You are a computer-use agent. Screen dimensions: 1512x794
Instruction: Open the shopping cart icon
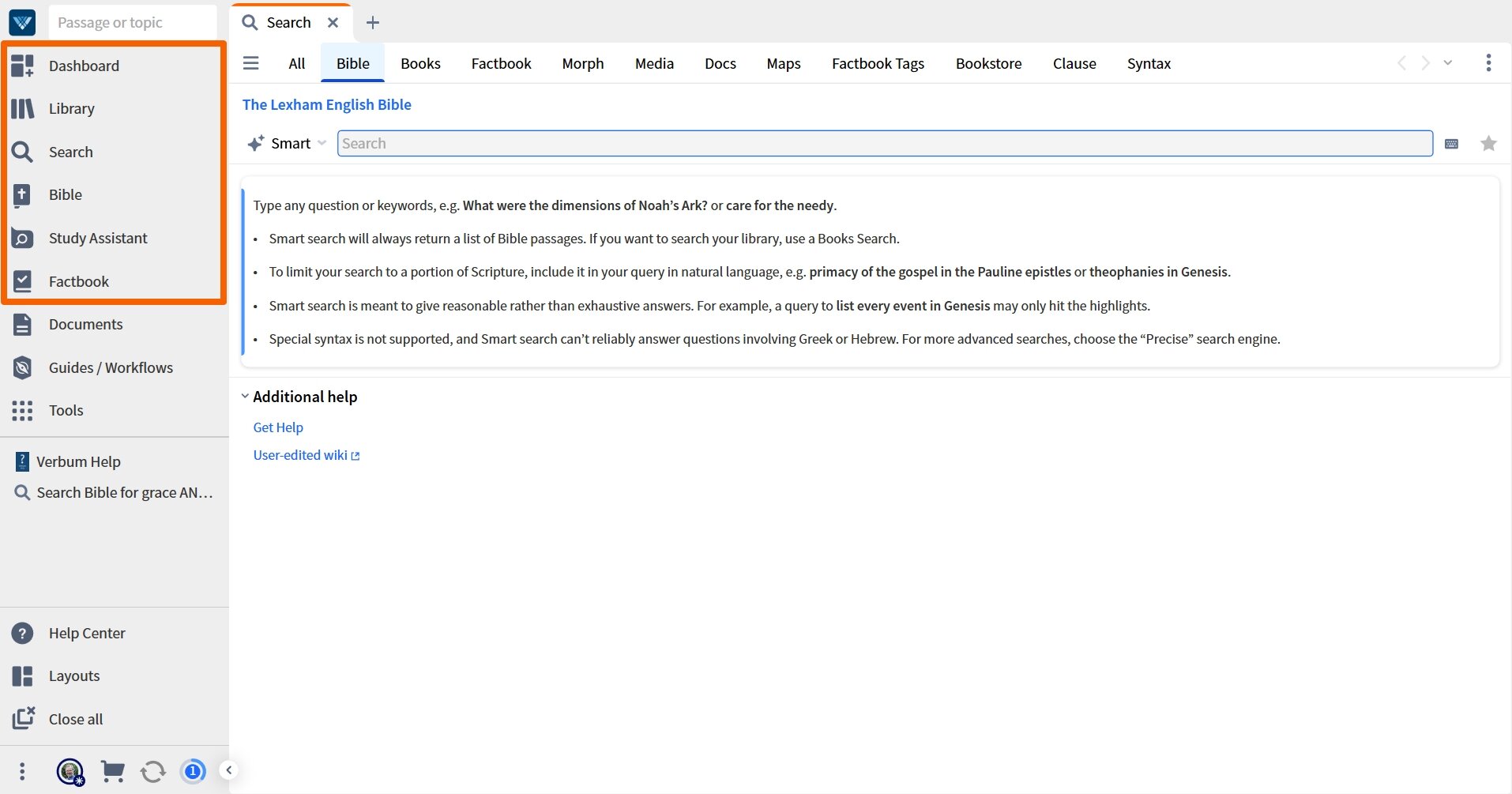pos(113,771)
